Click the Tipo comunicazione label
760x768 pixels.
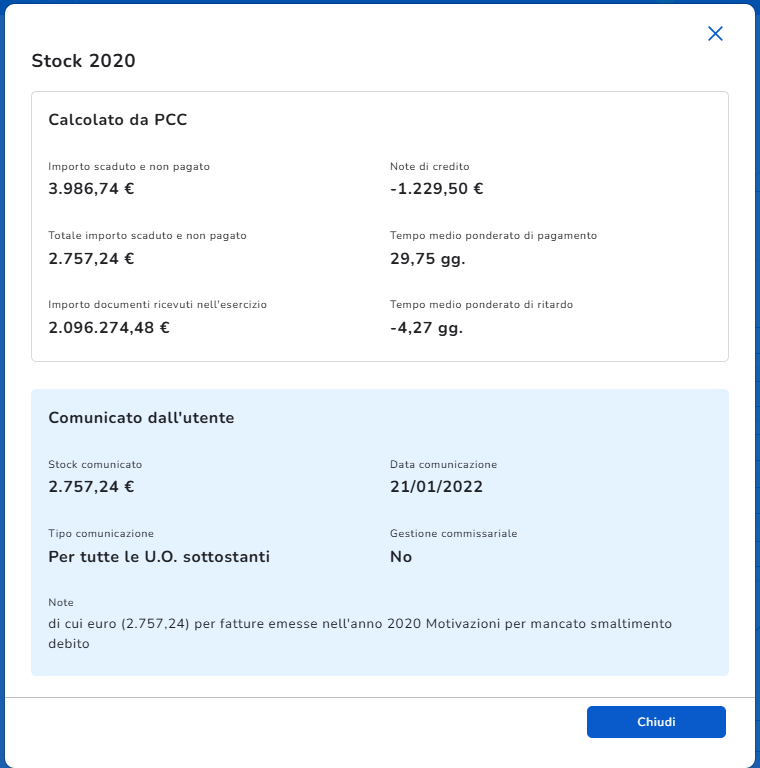tap(101, 534)
